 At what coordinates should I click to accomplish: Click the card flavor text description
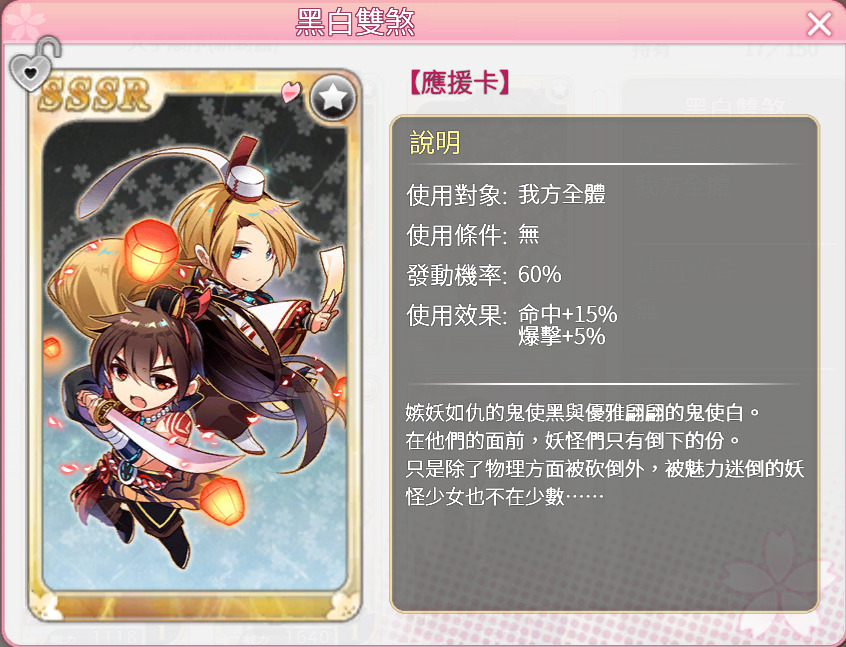click(604, 454)
